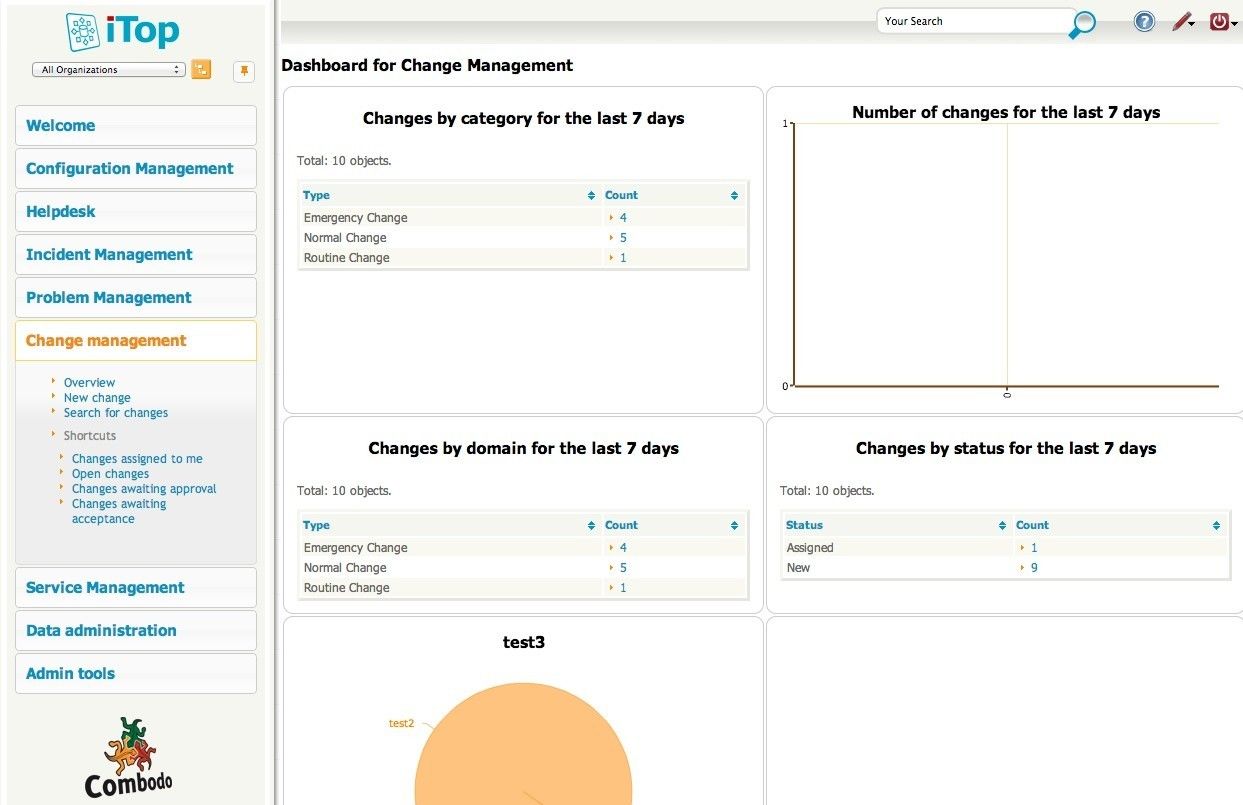
Task: Click the magnifier search icon
Action: pos(1082,25)
